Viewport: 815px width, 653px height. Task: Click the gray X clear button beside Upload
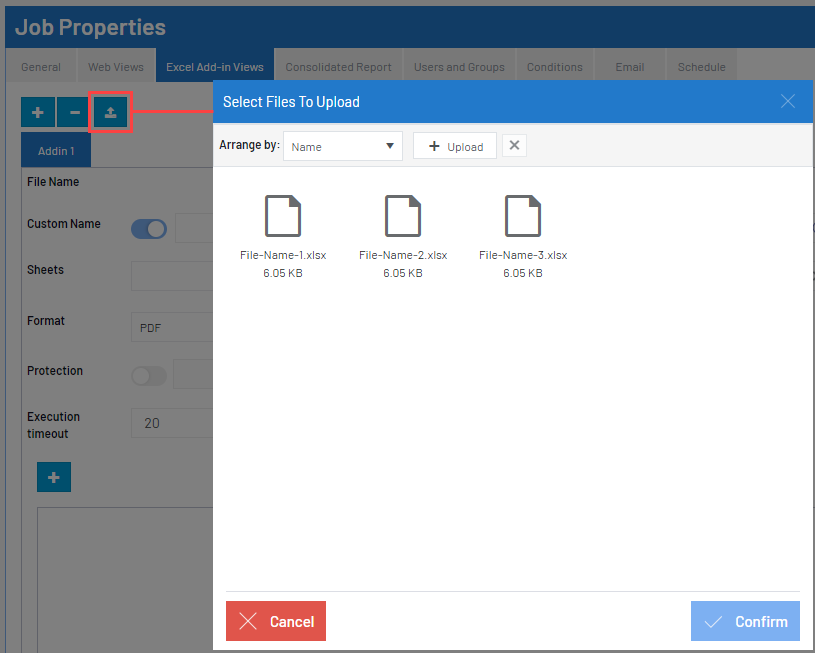[x=514, y=146]
